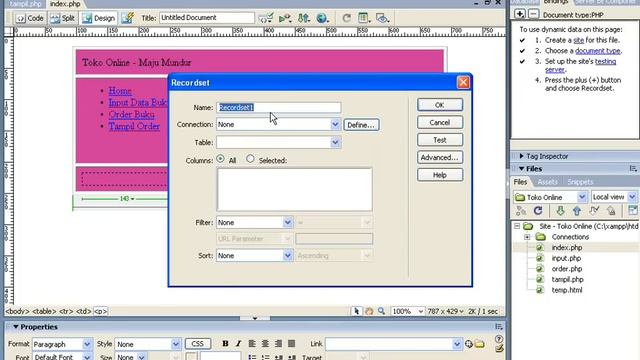Click the Check in files lock icon
Viewport: 640px width, 360px height.
(611, 211)
